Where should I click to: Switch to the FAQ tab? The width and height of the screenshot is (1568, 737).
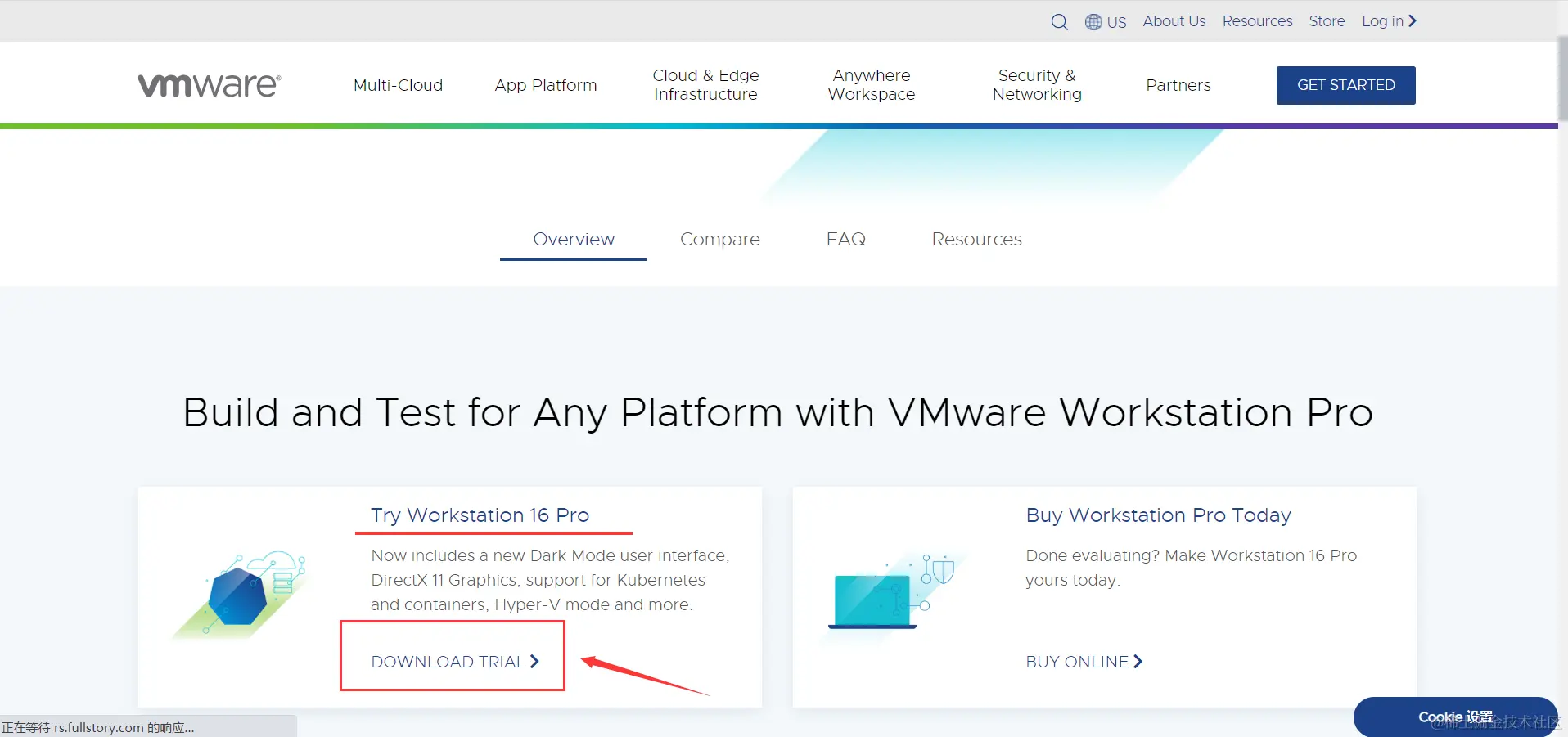tap(846, 239)
